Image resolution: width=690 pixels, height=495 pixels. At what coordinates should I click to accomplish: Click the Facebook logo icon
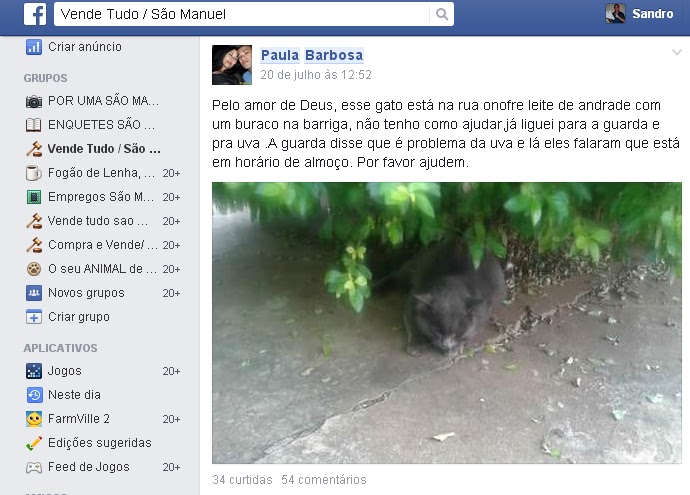[35, 14]
